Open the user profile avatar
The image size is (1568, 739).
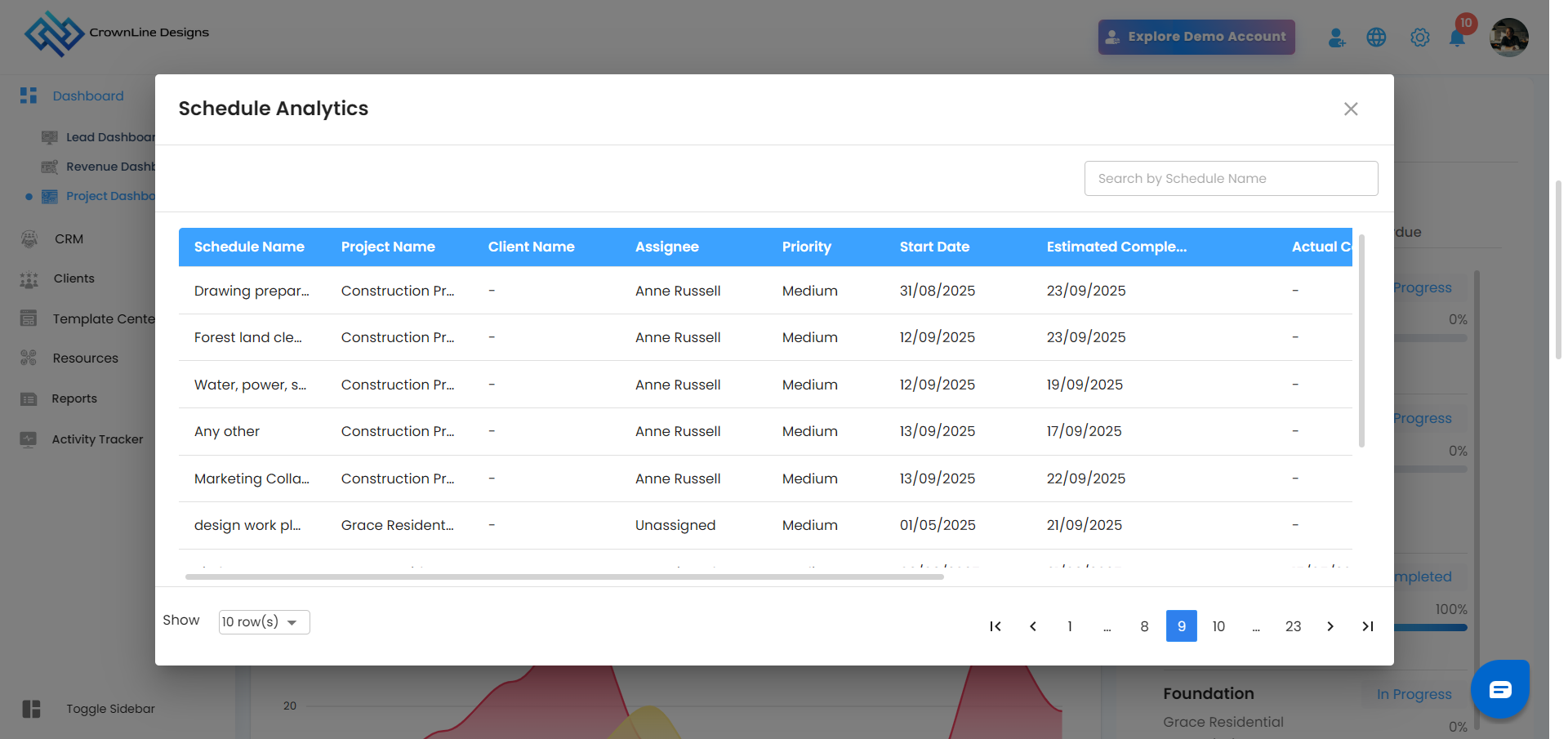1509,38
